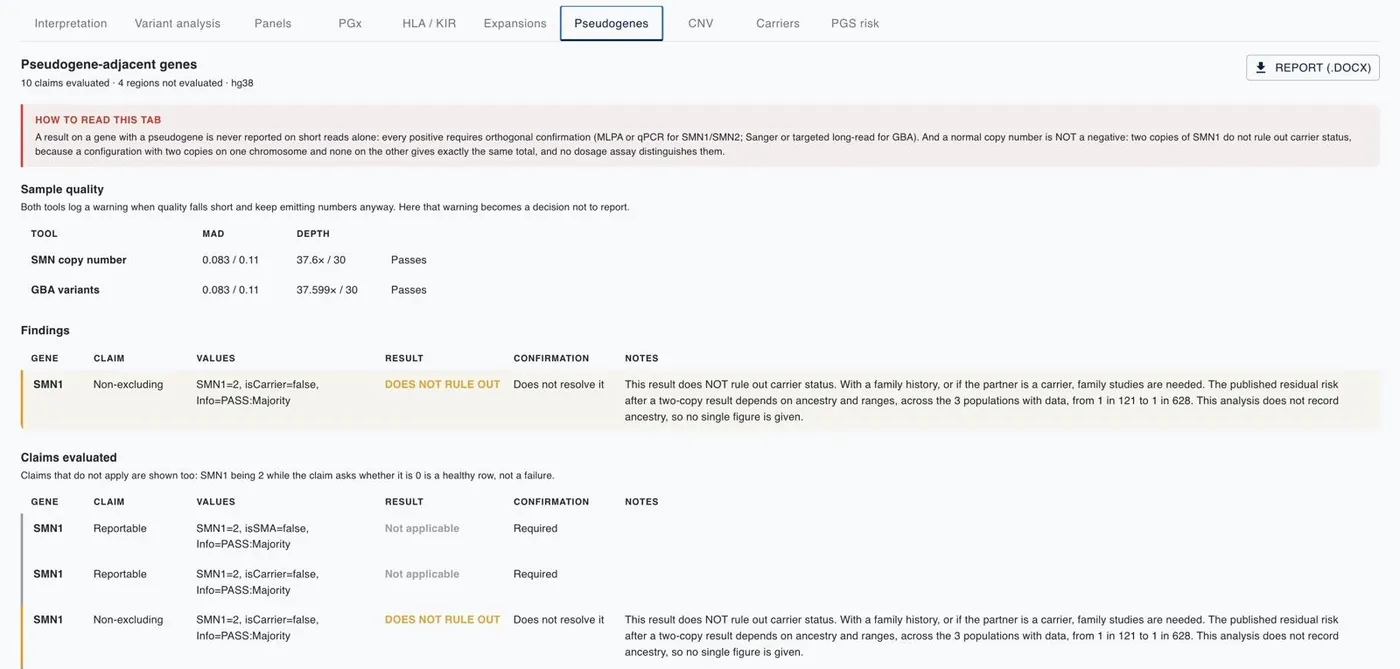Click the SMN1 gene in Findings row
Image resolution: width=1400 pixels, height=669 pixels.
(48, 384)
